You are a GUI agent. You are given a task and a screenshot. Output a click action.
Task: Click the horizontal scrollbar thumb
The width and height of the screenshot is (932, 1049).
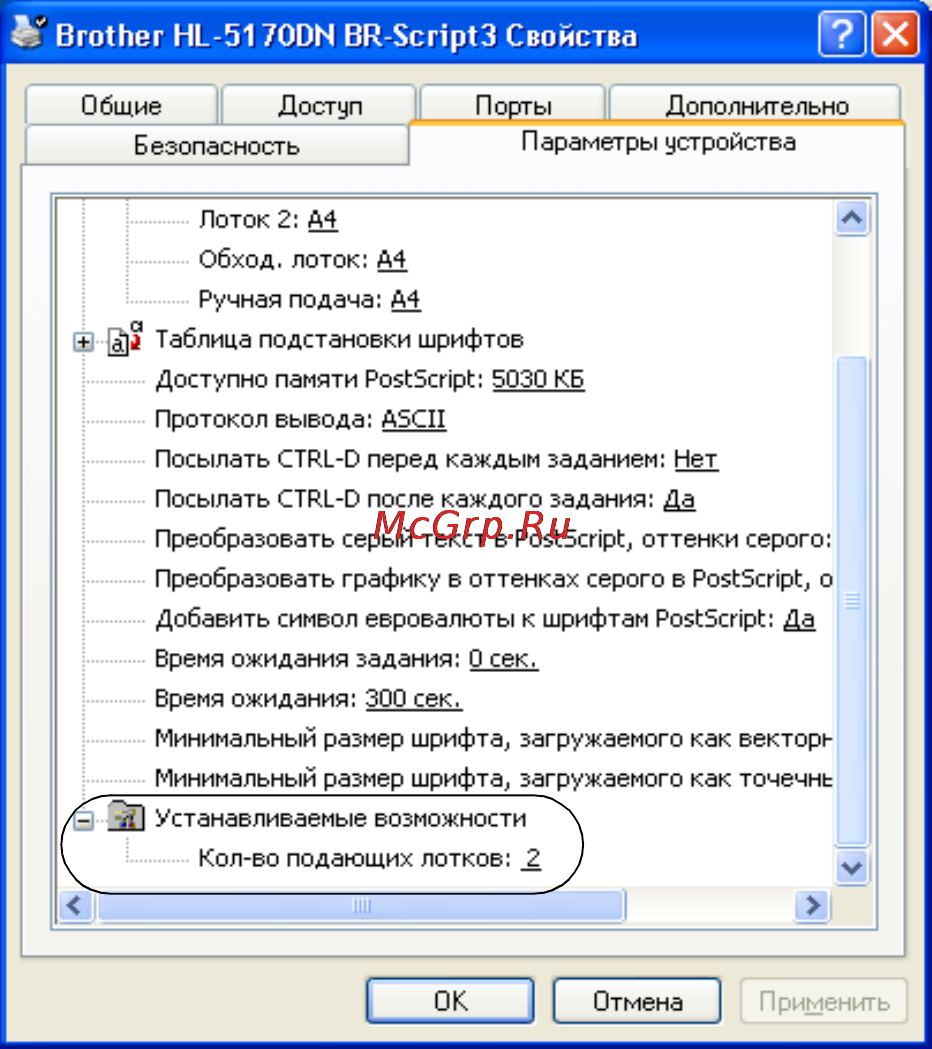(361, 906)
